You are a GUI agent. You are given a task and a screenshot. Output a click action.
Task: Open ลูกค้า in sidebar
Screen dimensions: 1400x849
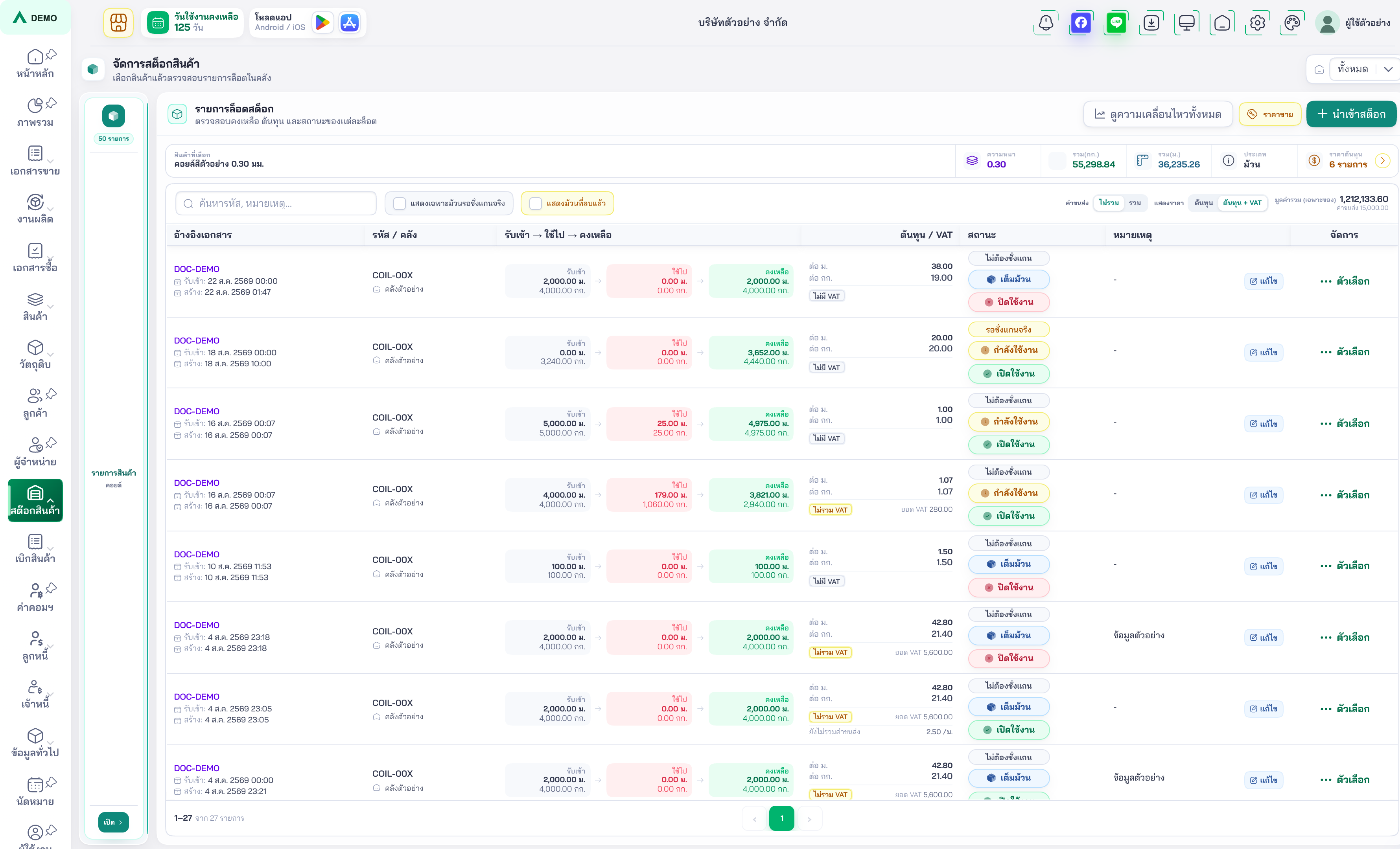click(x=35, y=403)
